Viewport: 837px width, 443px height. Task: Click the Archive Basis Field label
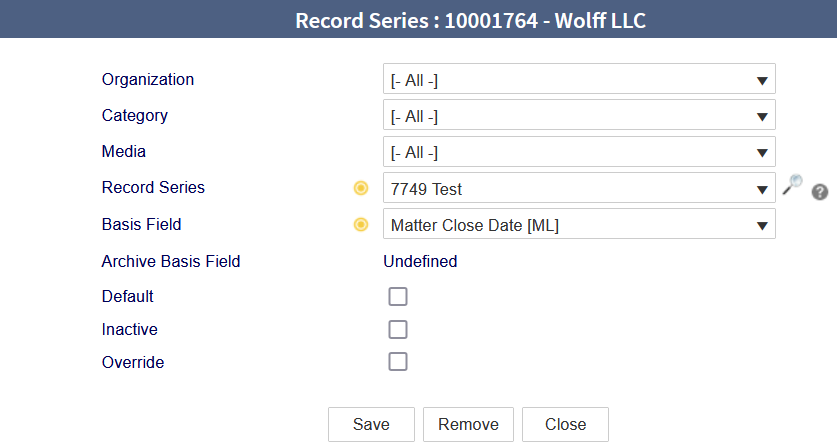pyautogui.click(x=171, y=261)
